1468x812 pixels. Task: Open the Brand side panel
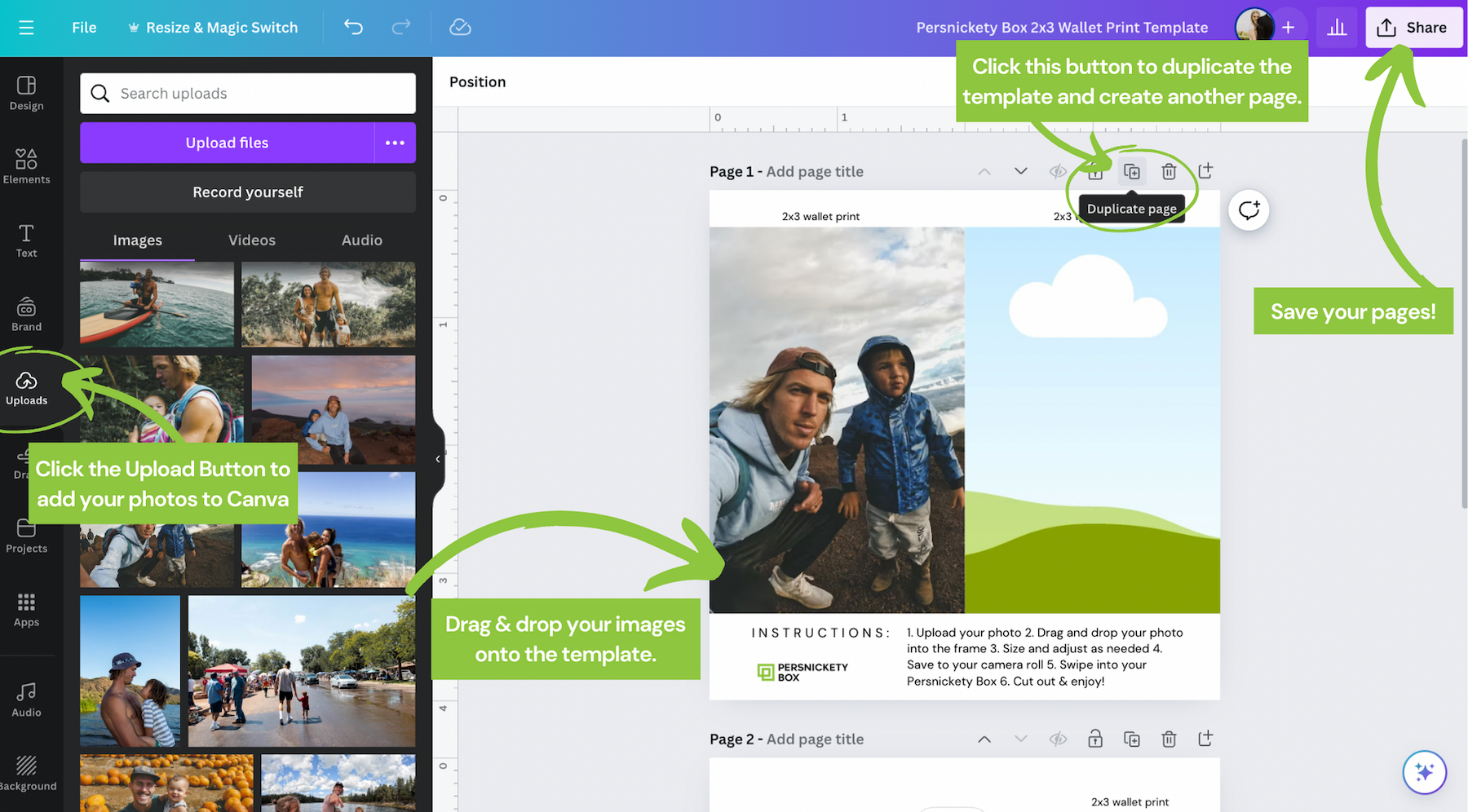(26, 314)
